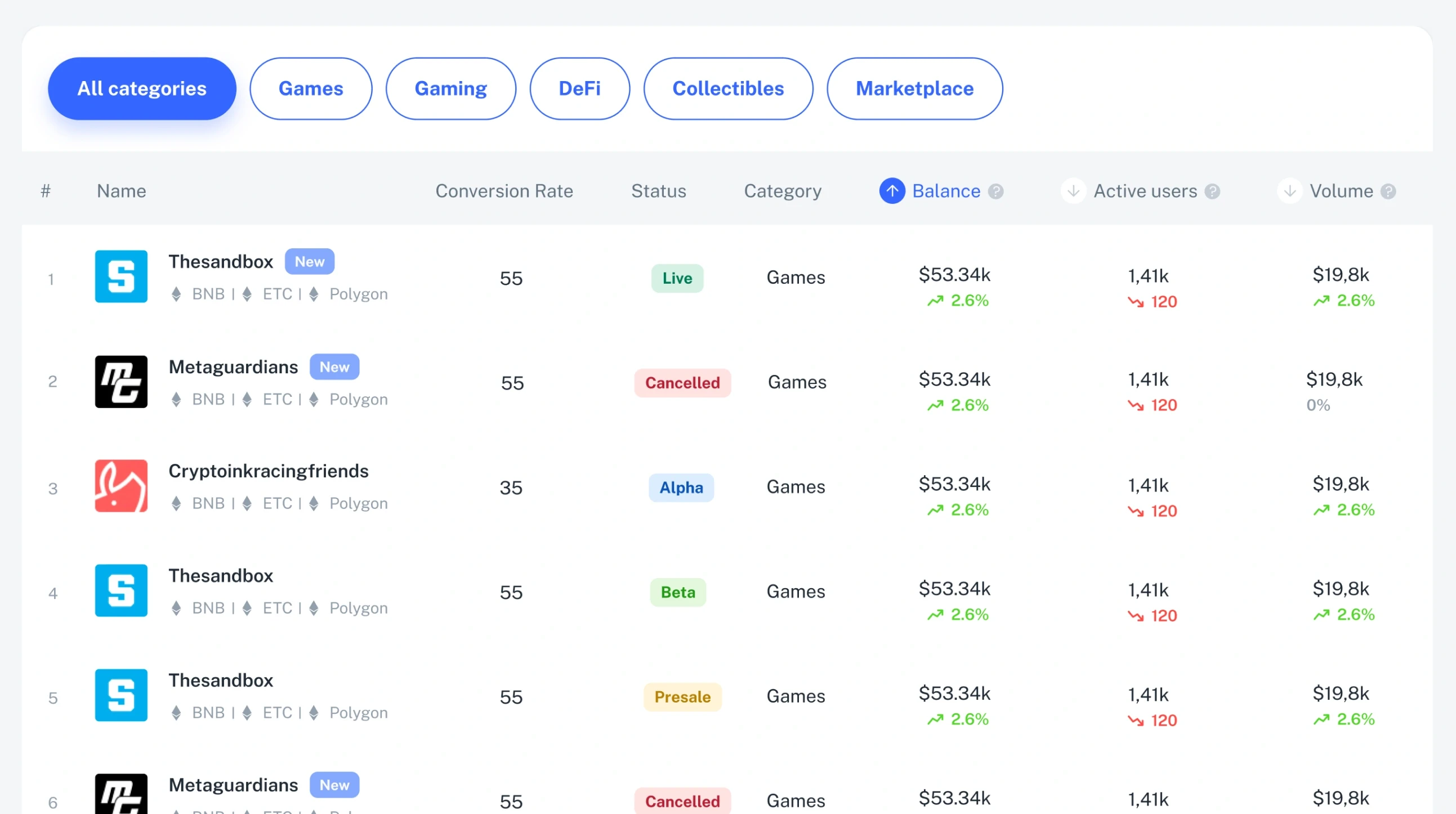1456x814 pixels.
Task: Click the Balance ascending sort arrow icon
Action: click(892, 191)
